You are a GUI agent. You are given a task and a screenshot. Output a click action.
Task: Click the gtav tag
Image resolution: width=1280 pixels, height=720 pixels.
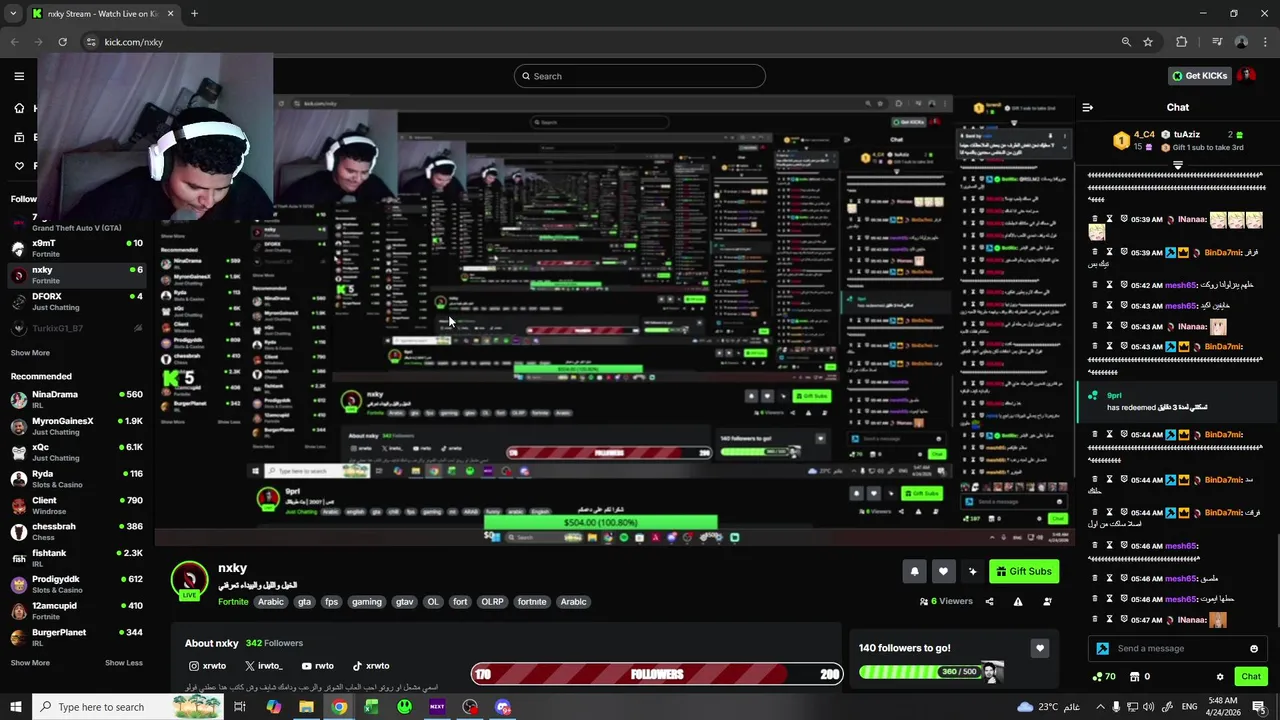[x=404, y=602]
